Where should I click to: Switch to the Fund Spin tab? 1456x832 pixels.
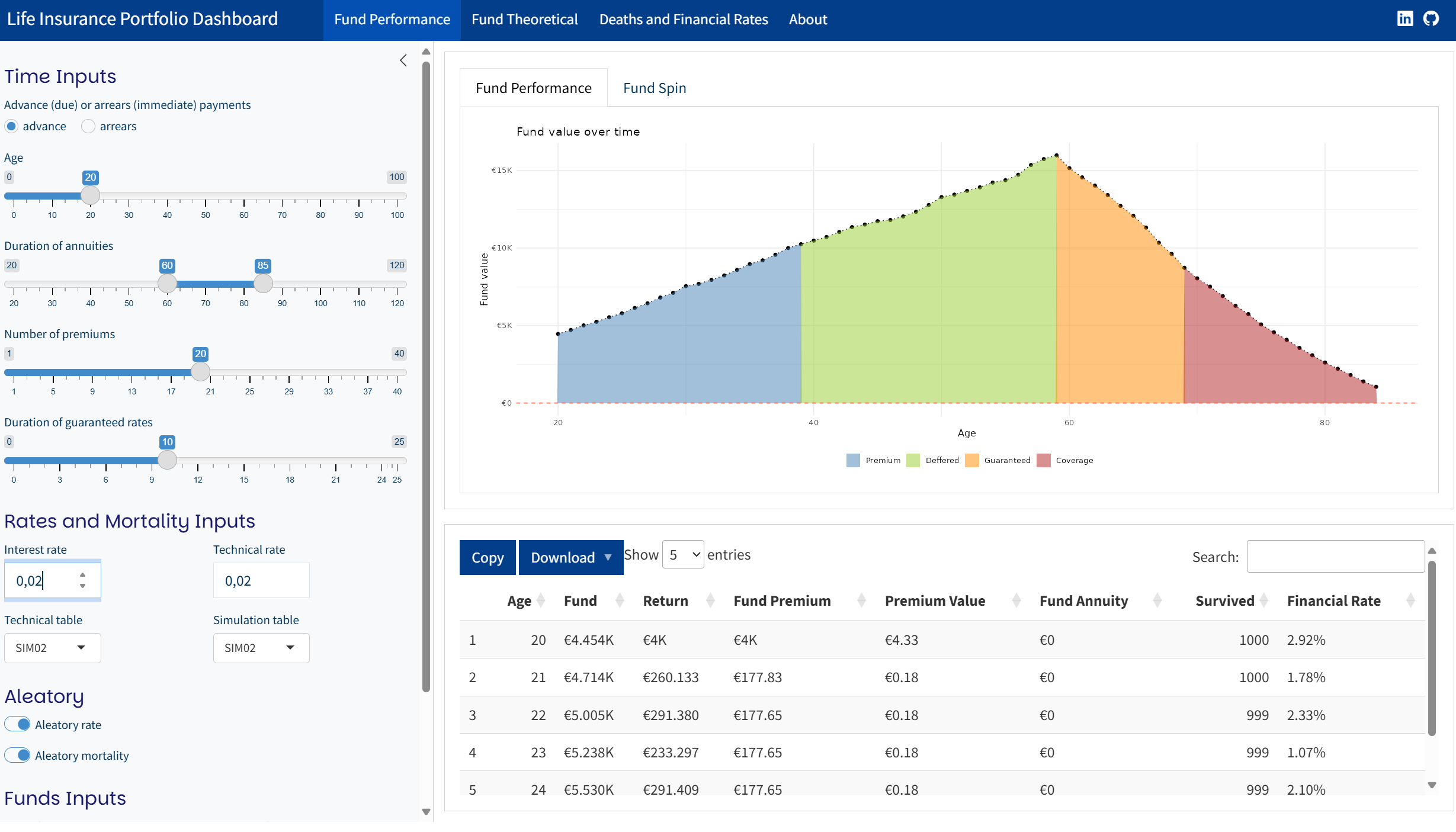(x=654, y=88)
